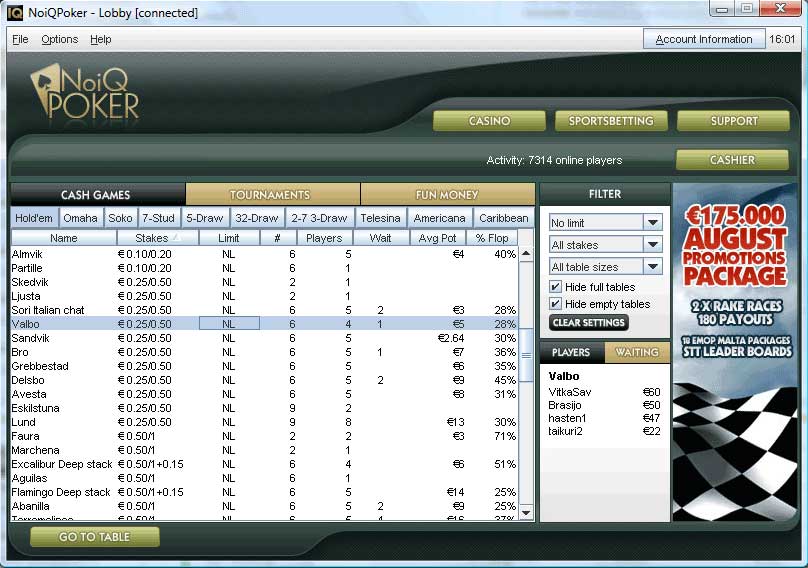Open Account Information
The image size is (808, 568).
704,39
